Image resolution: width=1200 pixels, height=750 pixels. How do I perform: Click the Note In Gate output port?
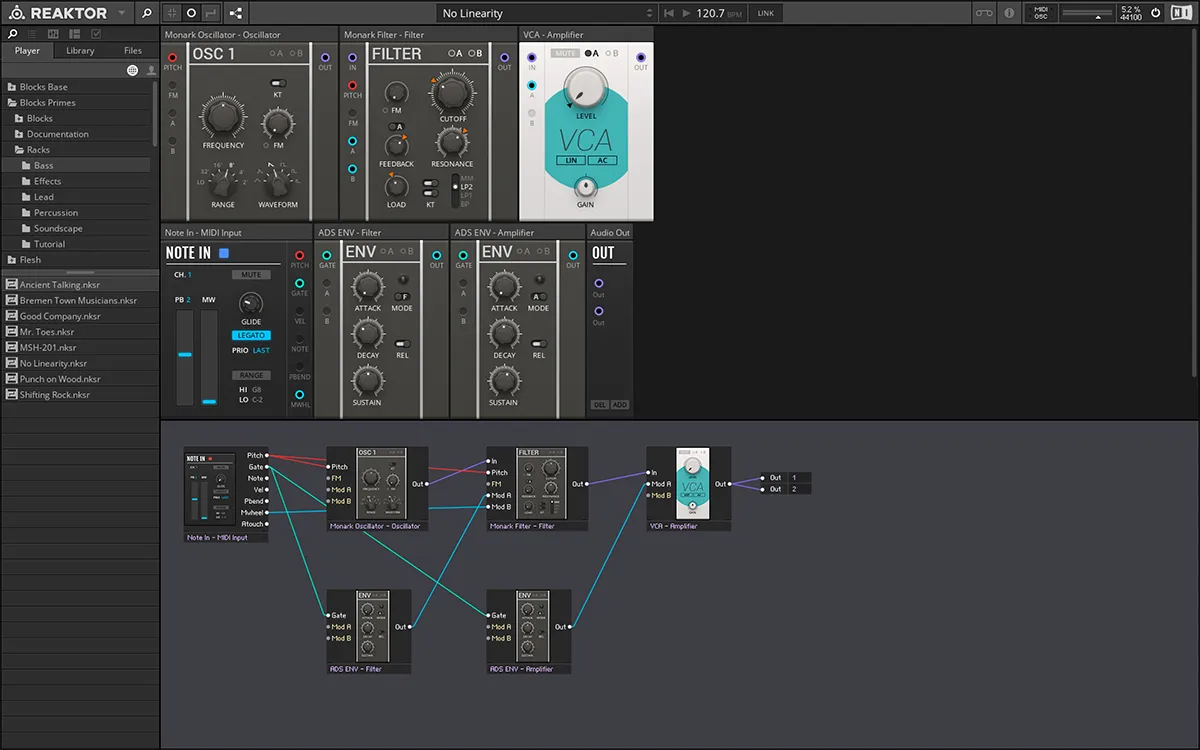[x=299, y=283]
